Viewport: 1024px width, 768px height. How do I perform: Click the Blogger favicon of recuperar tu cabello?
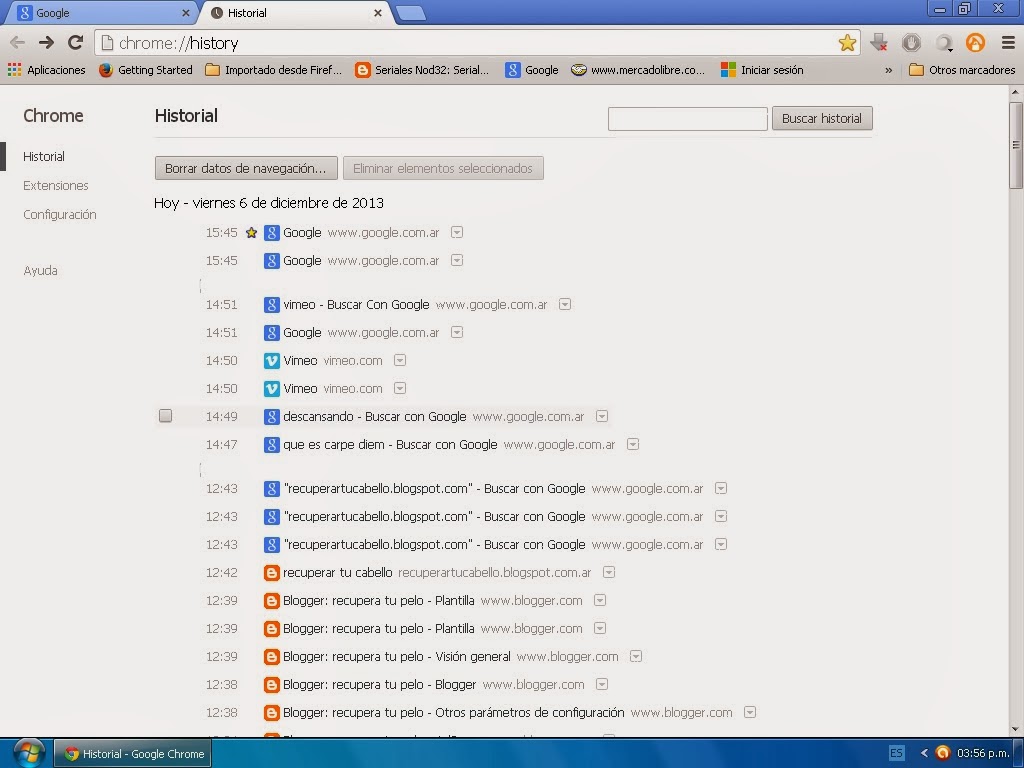(272, 573)
